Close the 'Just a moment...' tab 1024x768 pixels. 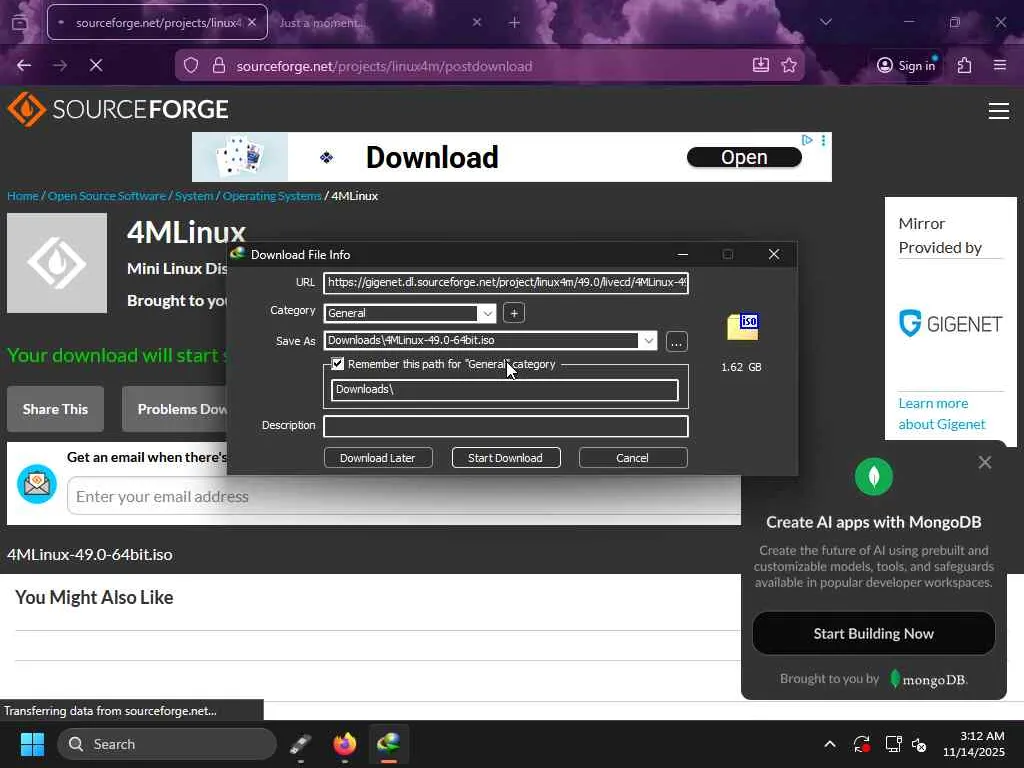pos(477,22)
